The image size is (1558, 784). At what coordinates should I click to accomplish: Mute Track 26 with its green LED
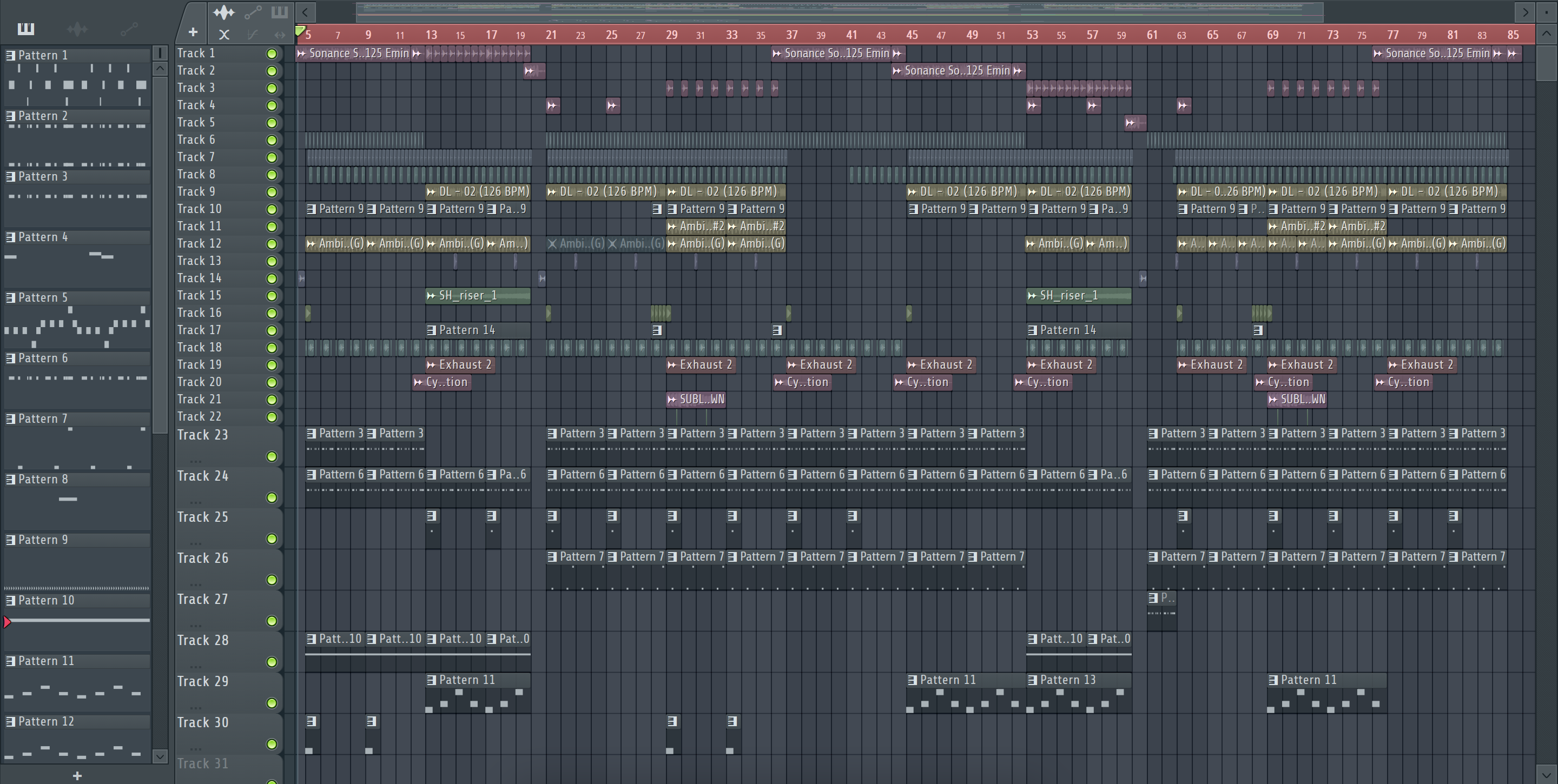(272, 580)
